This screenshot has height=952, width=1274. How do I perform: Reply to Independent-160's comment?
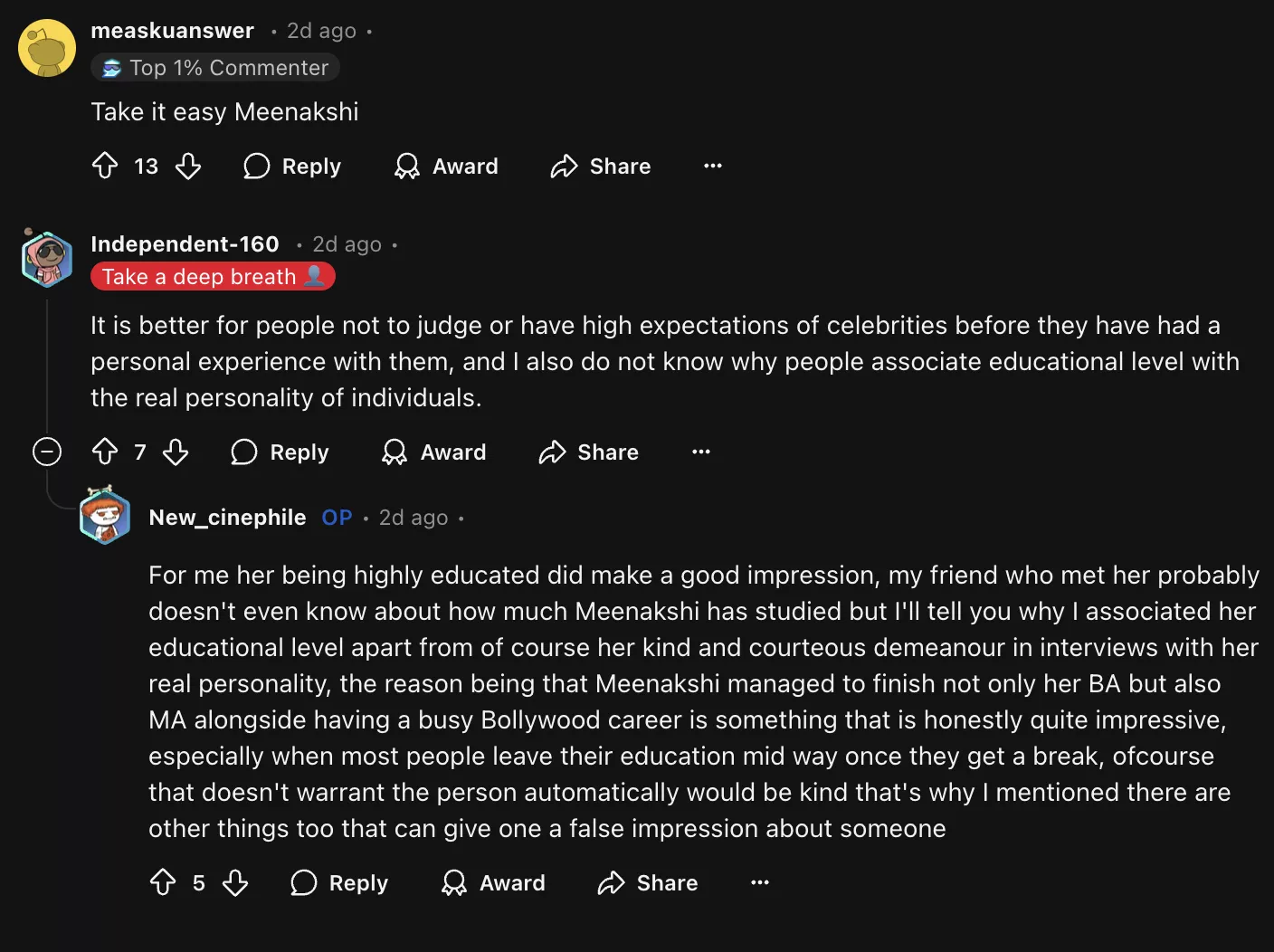(x=280, y=452)
